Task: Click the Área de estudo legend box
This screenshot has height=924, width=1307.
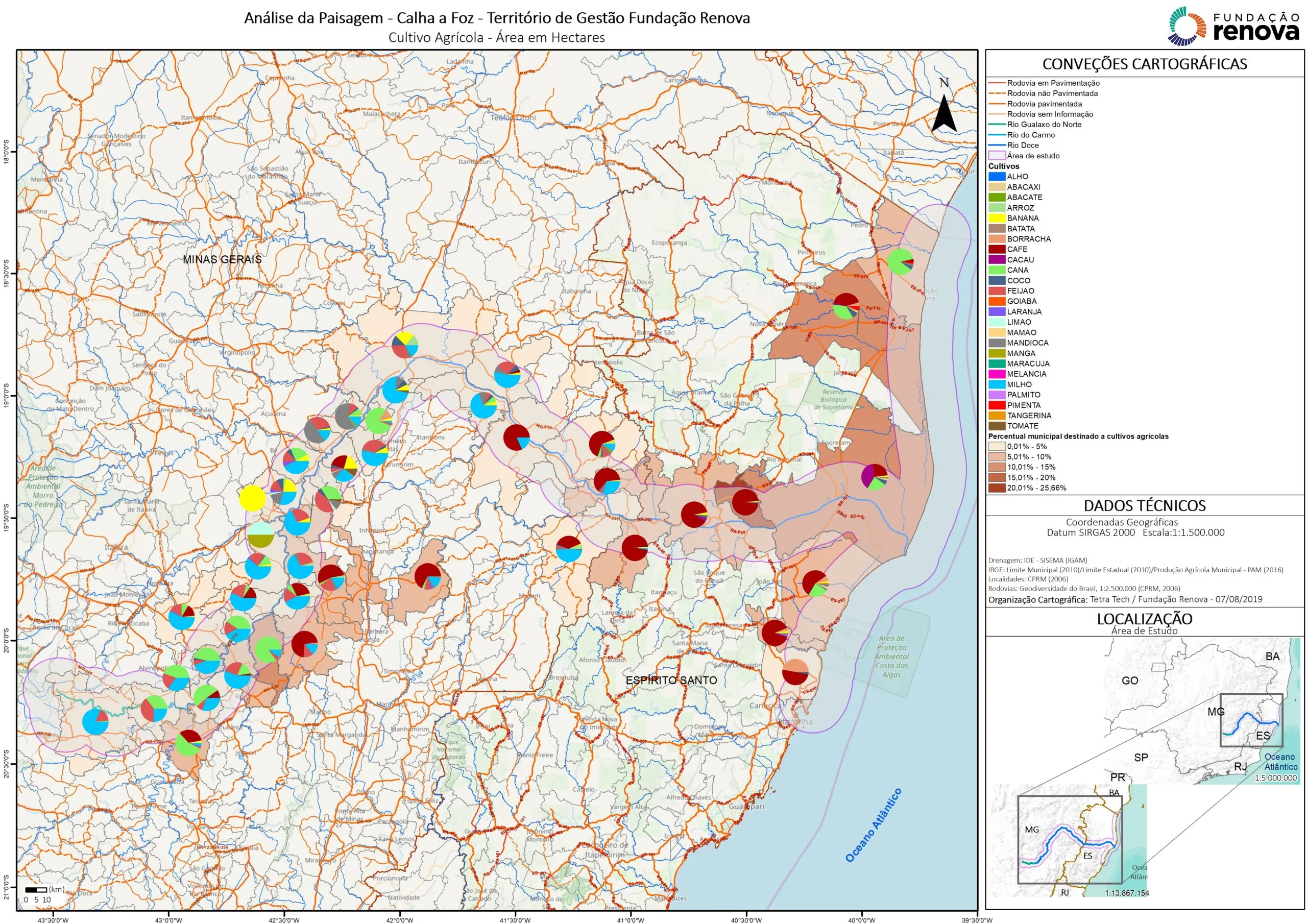Action: pyautogui.click(x=997, y=155)
